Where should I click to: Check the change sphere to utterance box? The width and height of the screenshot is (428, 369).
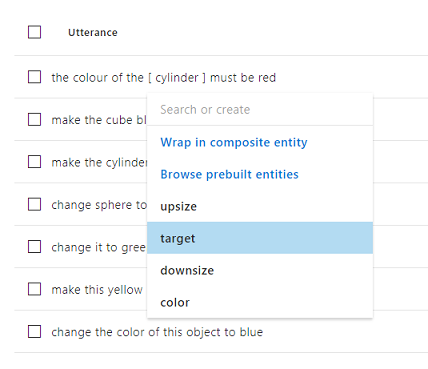coord(34,204)
